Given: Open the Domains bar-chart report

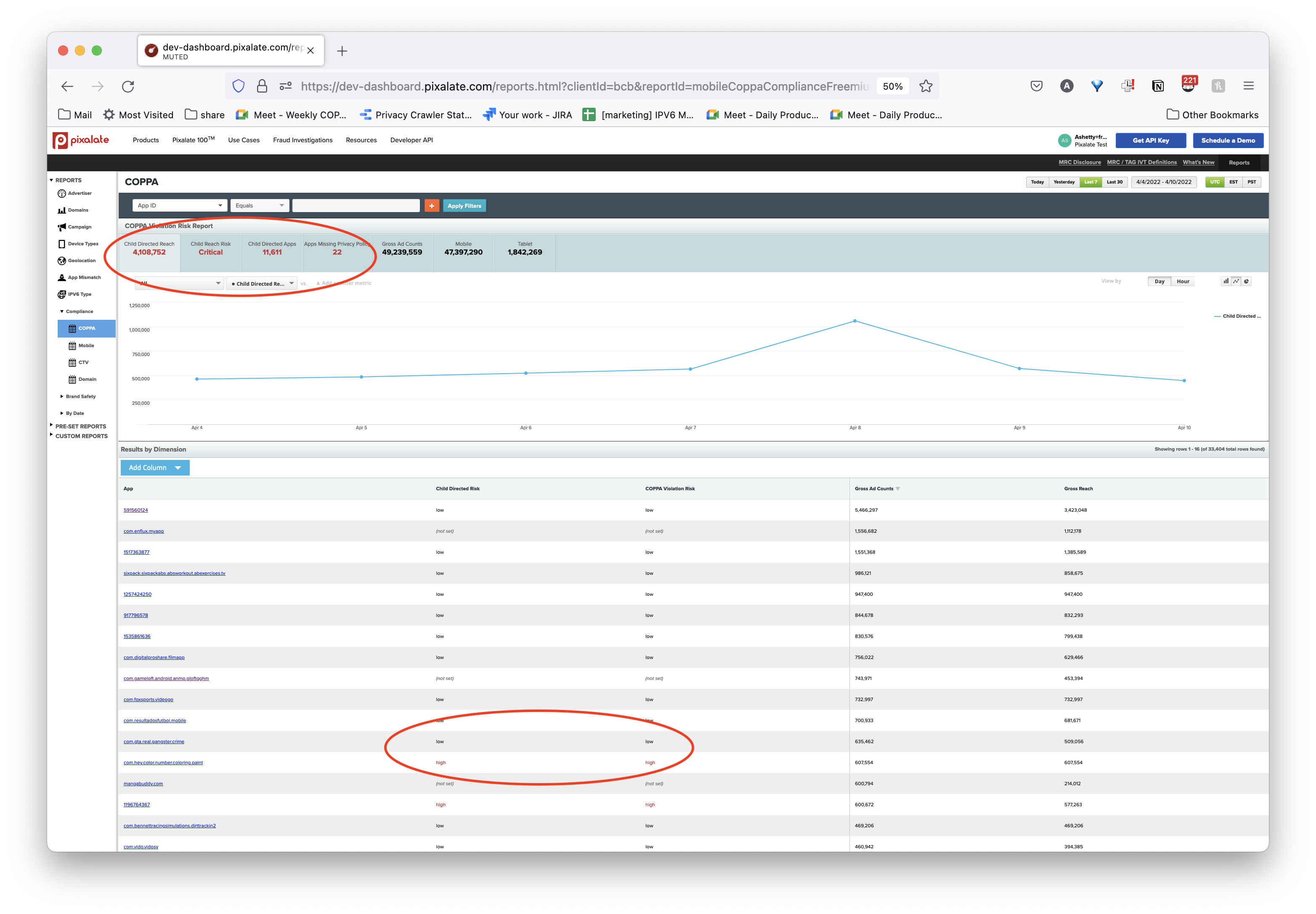Looking at the screenshot, I should click(x=61, y=210).
